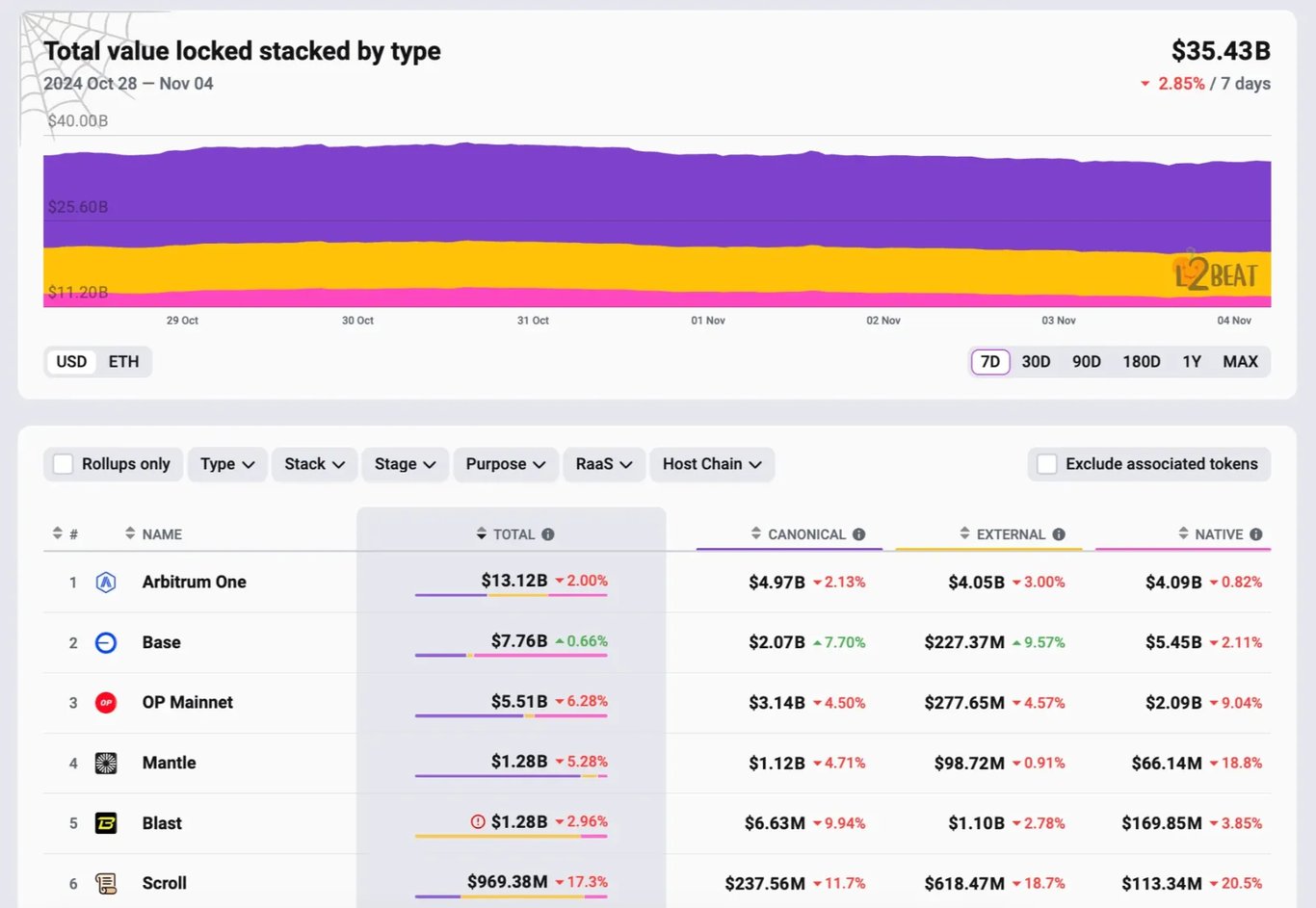Click Blast's $1.10B external value
The image size is (1316, 908).
(977, 823)
